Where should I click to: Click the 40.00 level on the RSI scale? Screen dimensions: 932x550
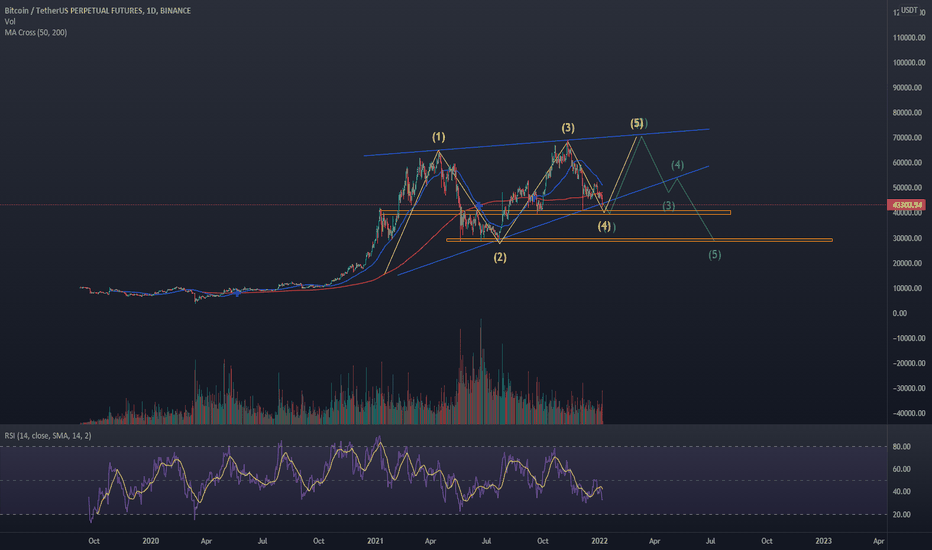(902, 492)
